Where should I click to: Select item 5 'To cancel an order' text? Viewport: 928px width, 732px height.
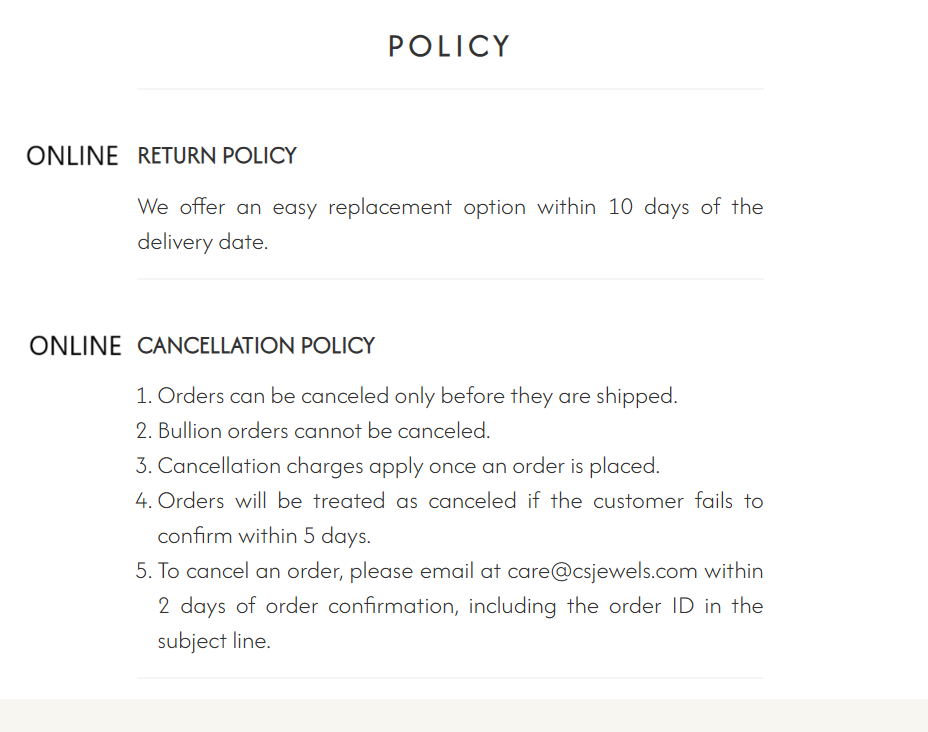pos(449,606)
